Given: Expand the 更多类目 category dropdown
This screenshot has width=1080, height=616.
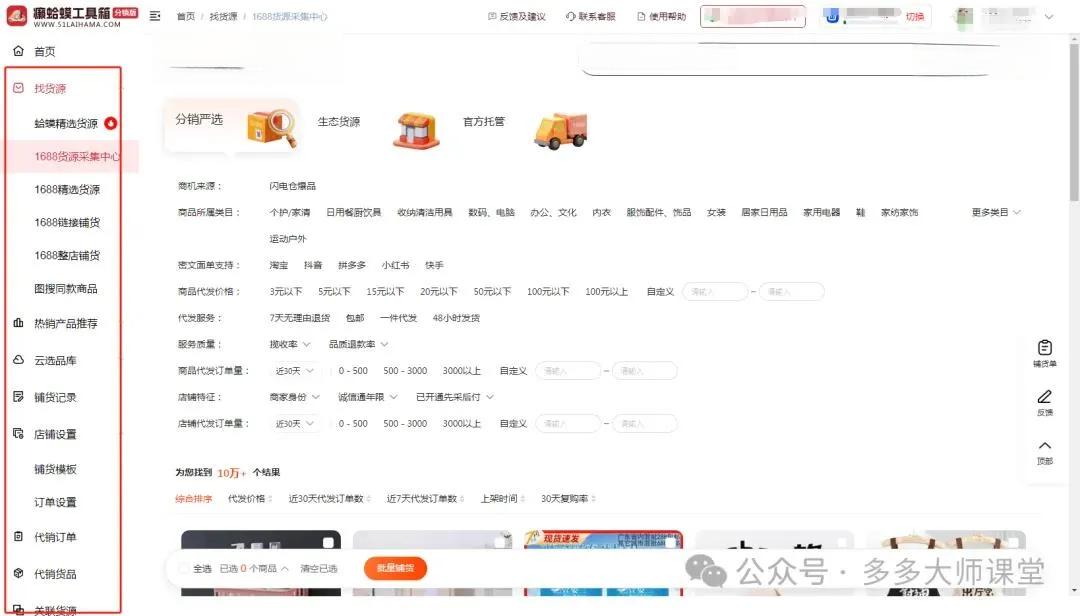Looking at the screenshot, I should pyautogui.click(x=996, y=212).
